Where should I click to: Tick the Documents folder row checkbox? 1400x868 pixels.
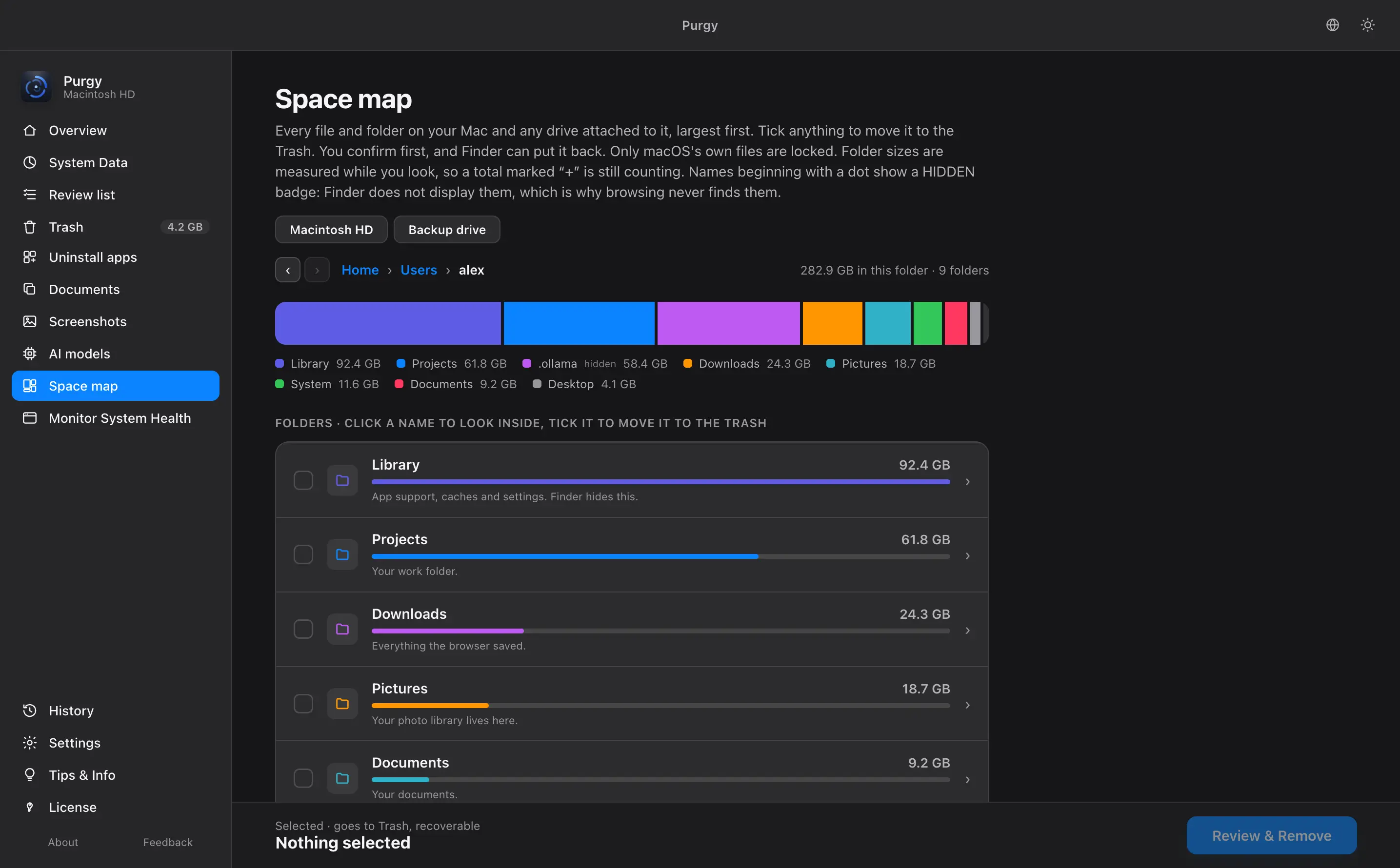[x=303, y=778]
